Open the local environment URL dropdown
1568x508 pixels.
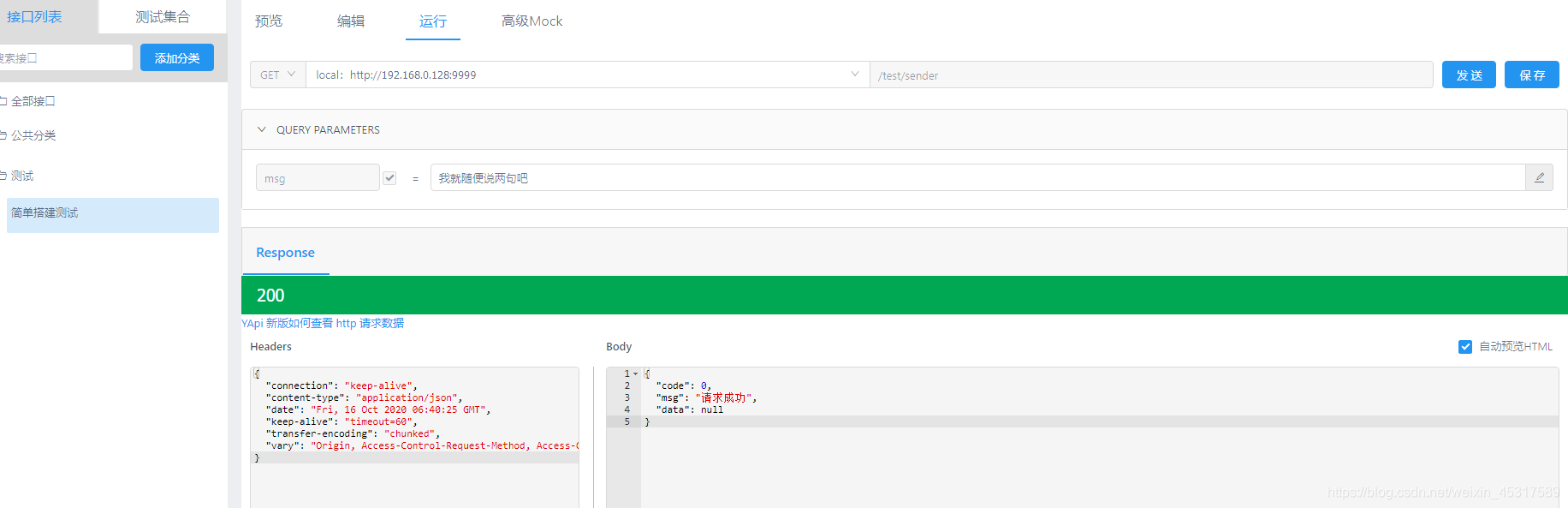tap(588, 75)
